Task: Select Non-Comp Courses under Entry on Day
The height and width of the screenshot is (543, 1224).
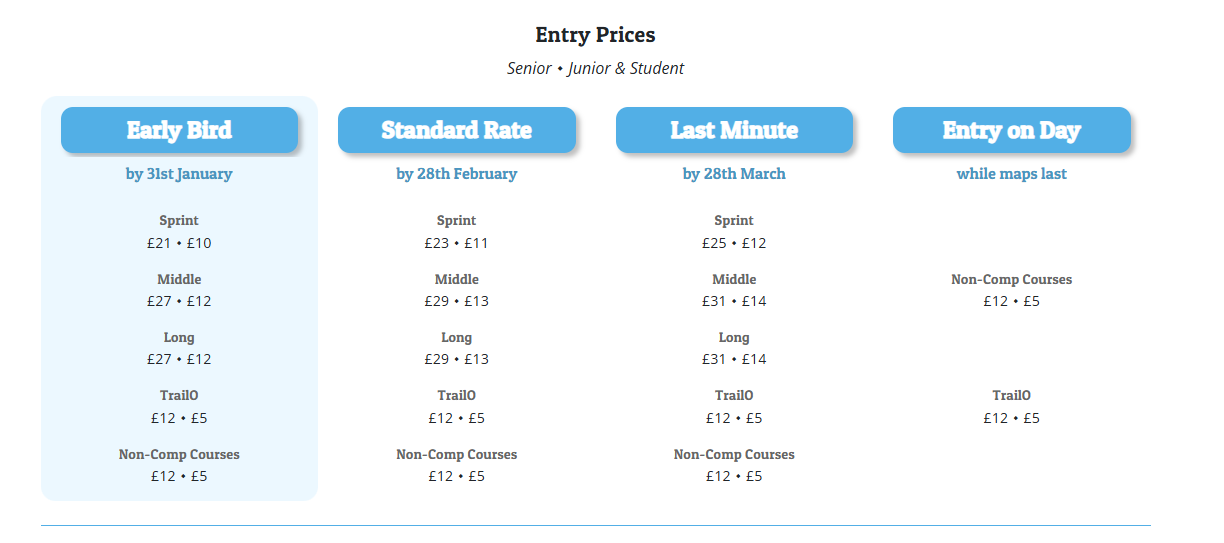Action: pos(1011,279)
